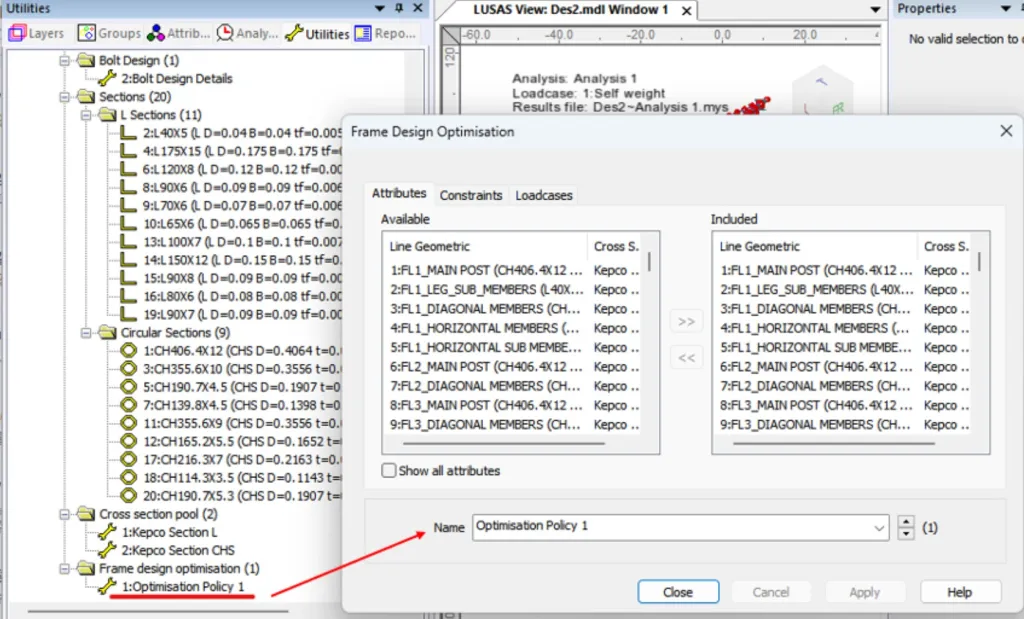
Task: Click the Available list vertical scrollbar
Action: click(650, 340)
